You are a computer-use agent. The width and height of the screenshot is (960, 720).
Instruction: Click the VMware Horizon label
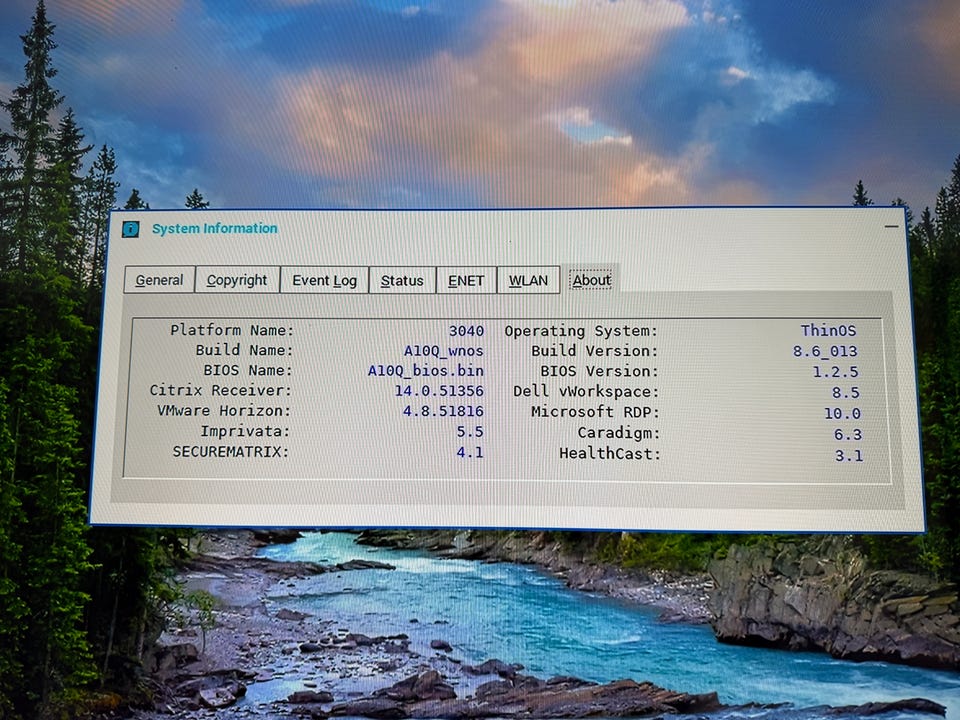click(x=224, y=410)
